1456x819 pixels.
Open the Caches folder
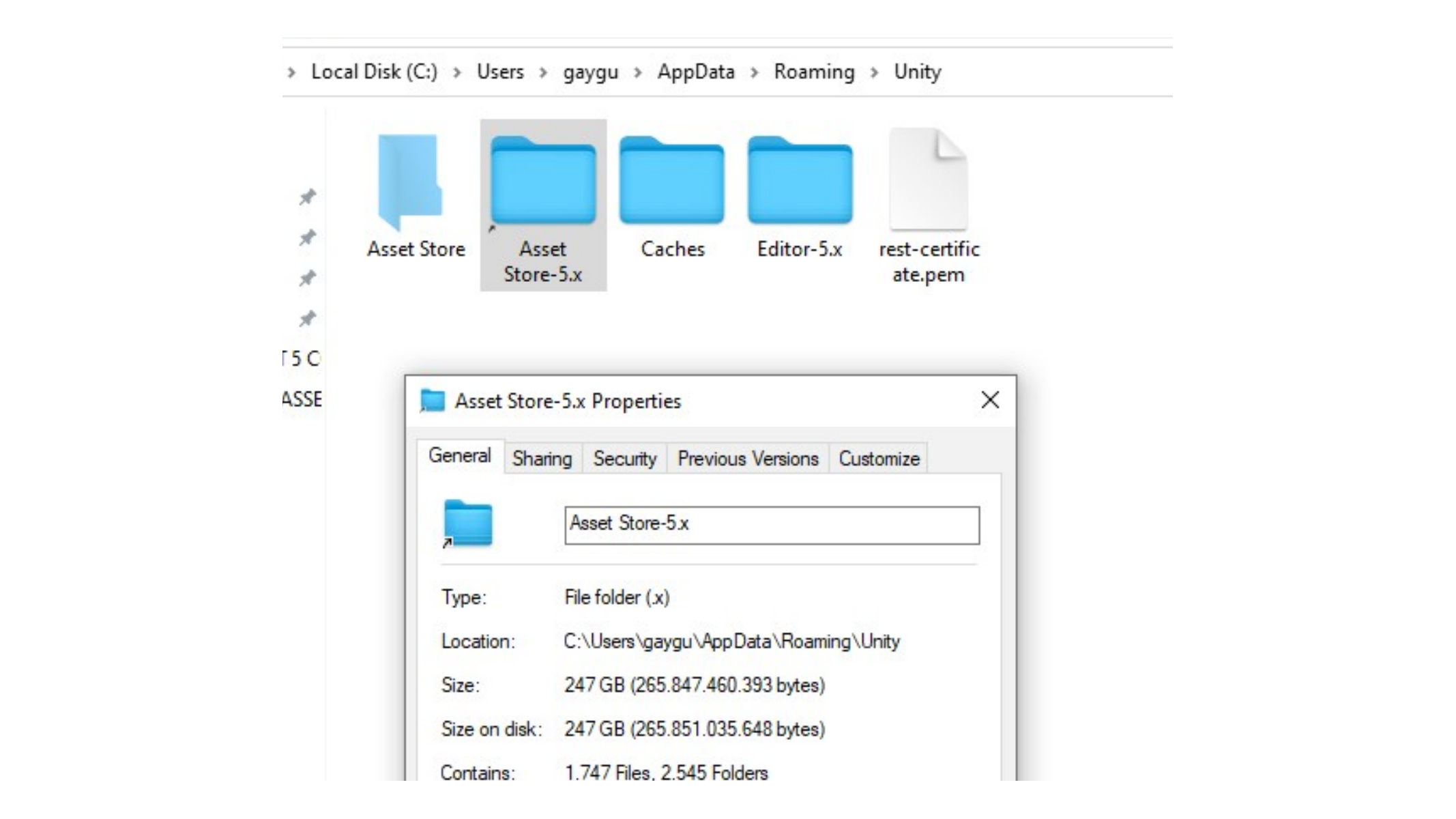click(672, 197)
